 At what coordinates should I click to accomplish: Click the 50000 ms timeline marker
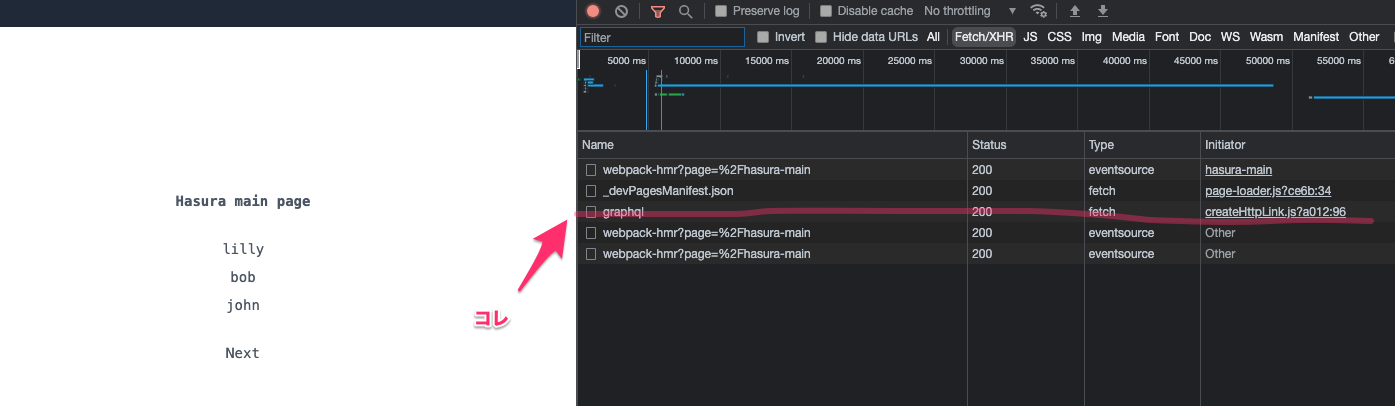tap(1267, 61)
